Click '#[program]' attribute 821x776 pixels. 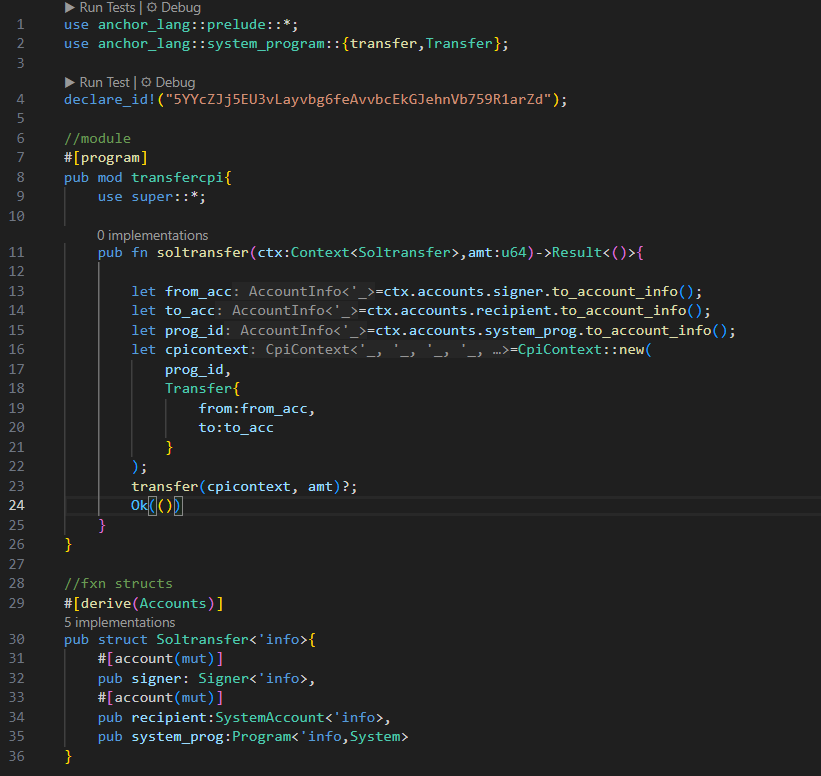click(x=106, y=158)
